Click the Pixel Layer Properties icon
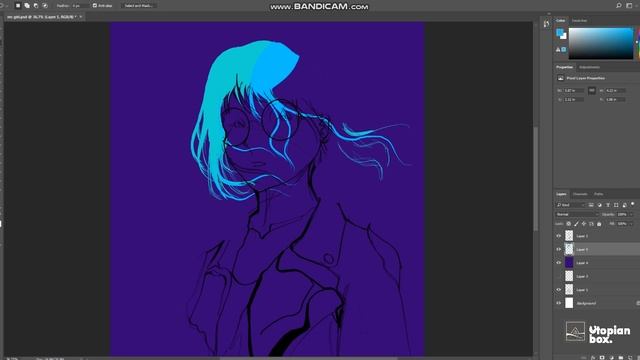The image size is (640, 360). (x=560, y=78)
